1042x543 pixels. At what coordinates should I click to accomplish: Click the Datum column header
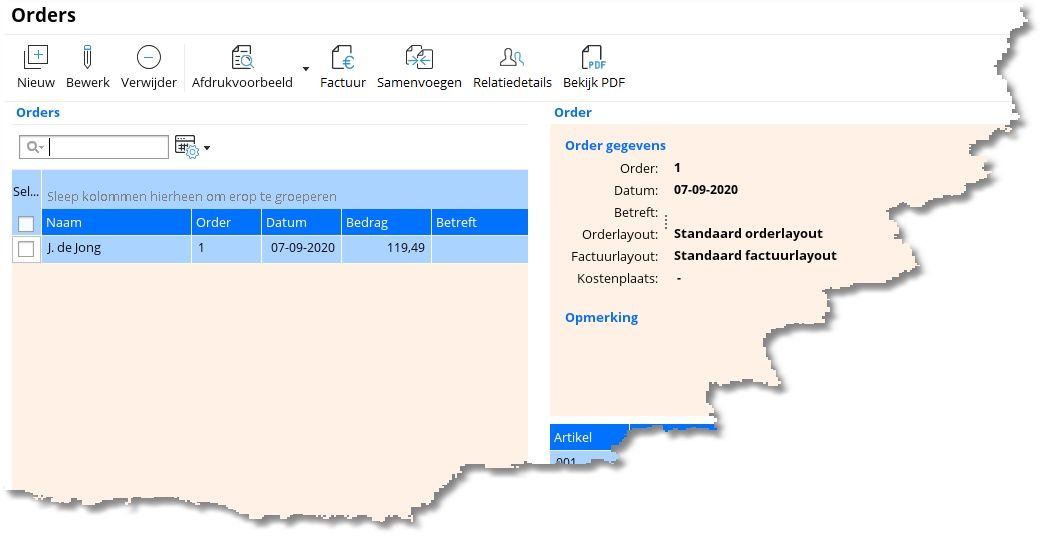[x=300, y=222]
